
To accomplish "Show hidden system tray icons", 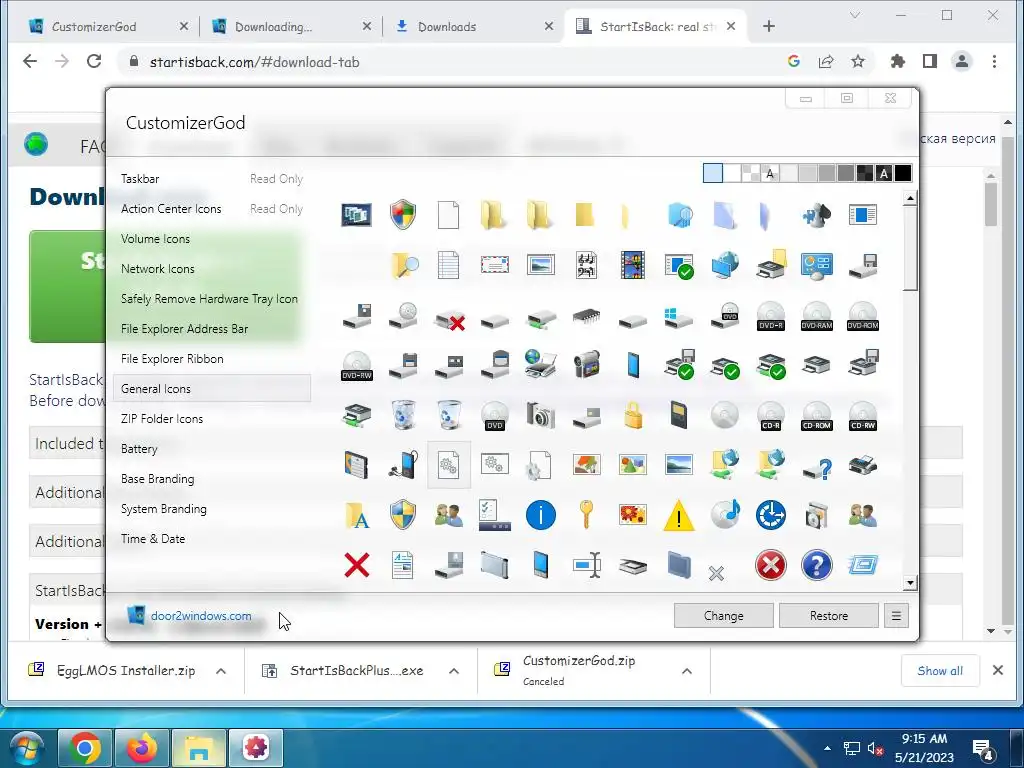I will 827,748.
